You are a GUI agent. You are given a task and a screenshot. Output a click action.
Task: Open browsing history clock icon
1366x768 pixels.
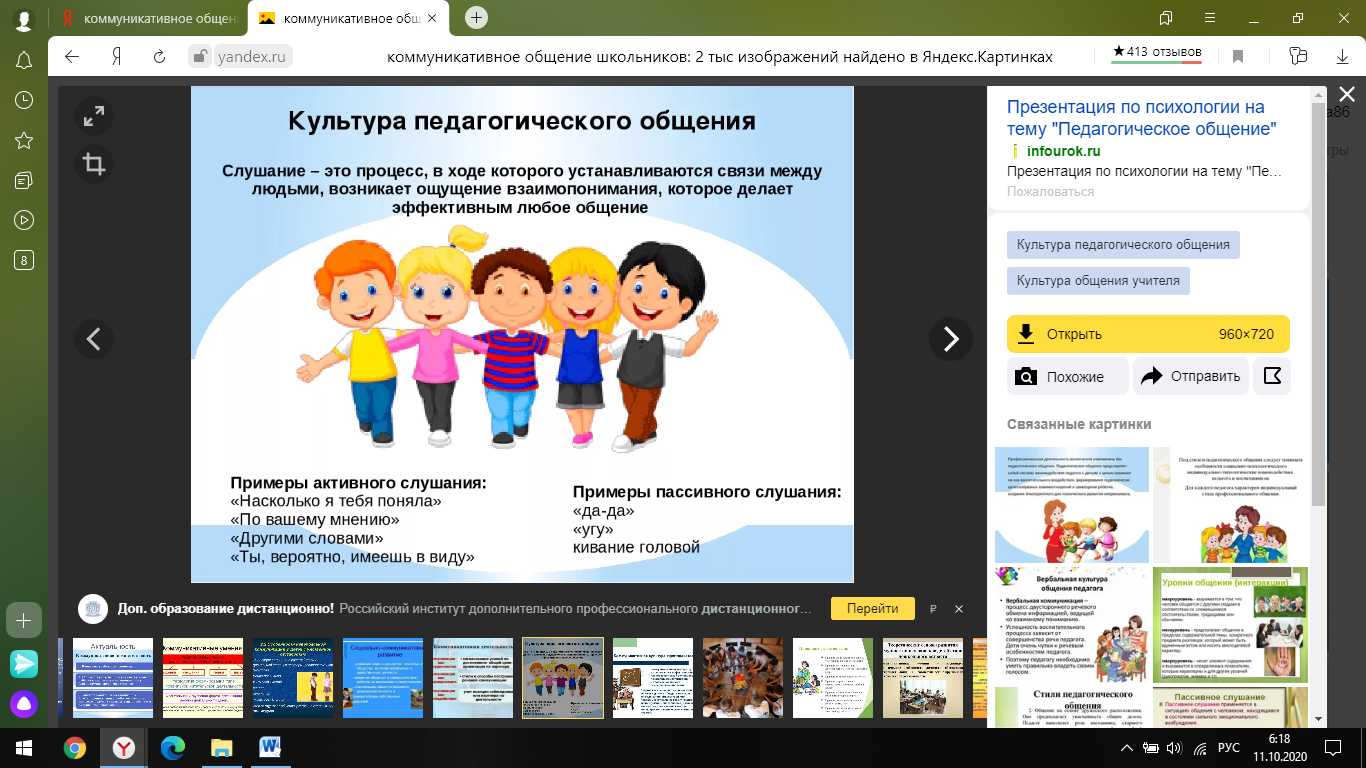pyautogui.click(x=24, y=100)
